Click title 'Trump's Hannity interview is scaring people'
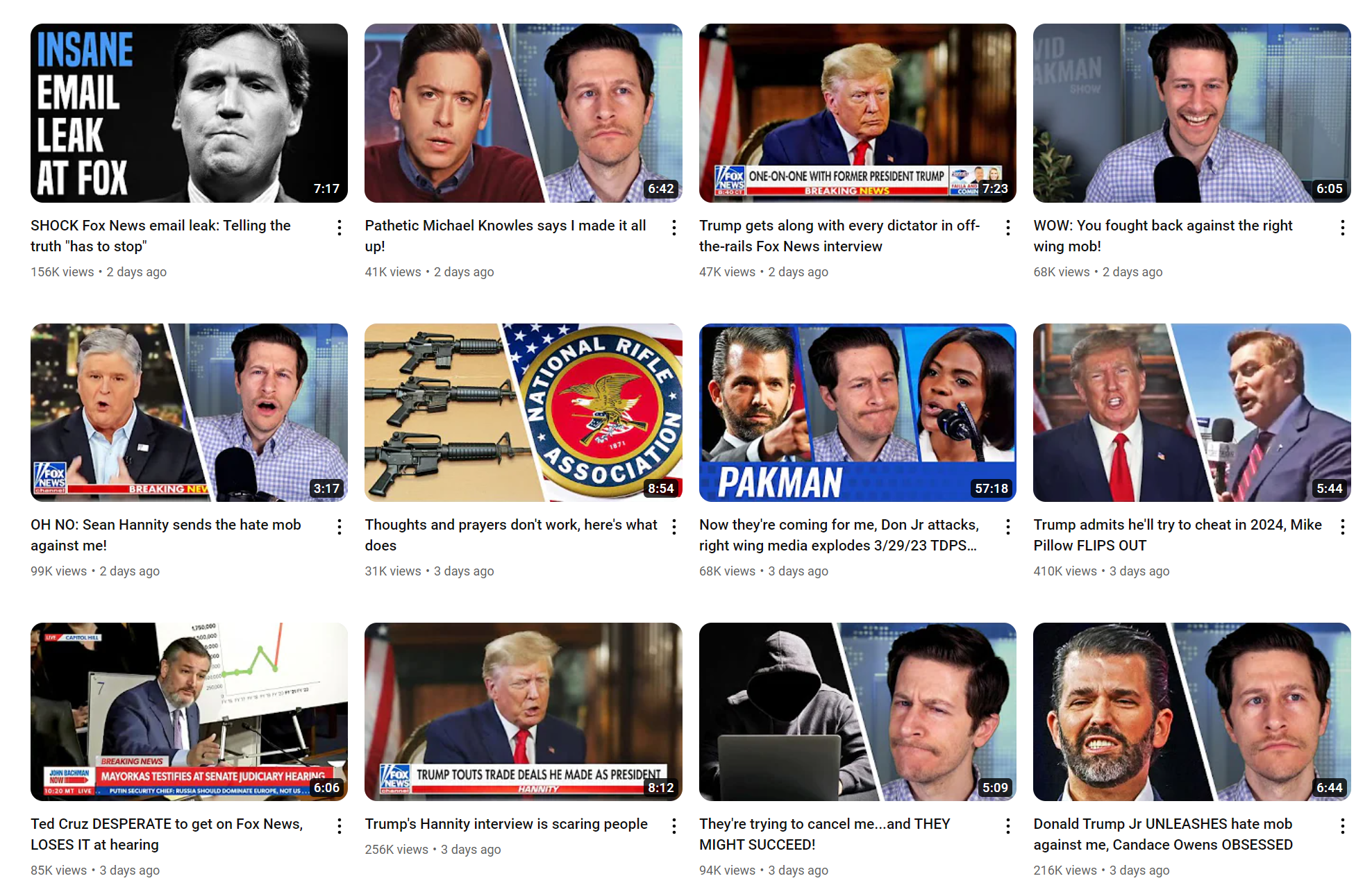The width and height of the screenshot is (1372, 883). (506, 824)
